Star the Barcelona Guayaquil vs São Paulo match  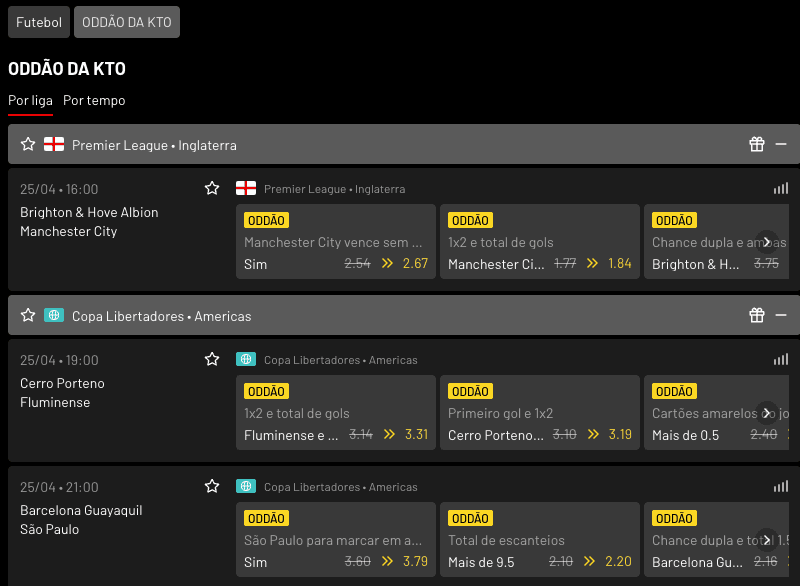[212, 486]
